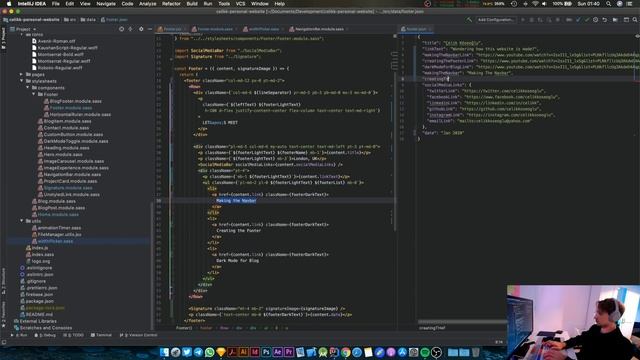640x360 pixels.
Task: Collapse the utils folder
Action: point(22,221)
